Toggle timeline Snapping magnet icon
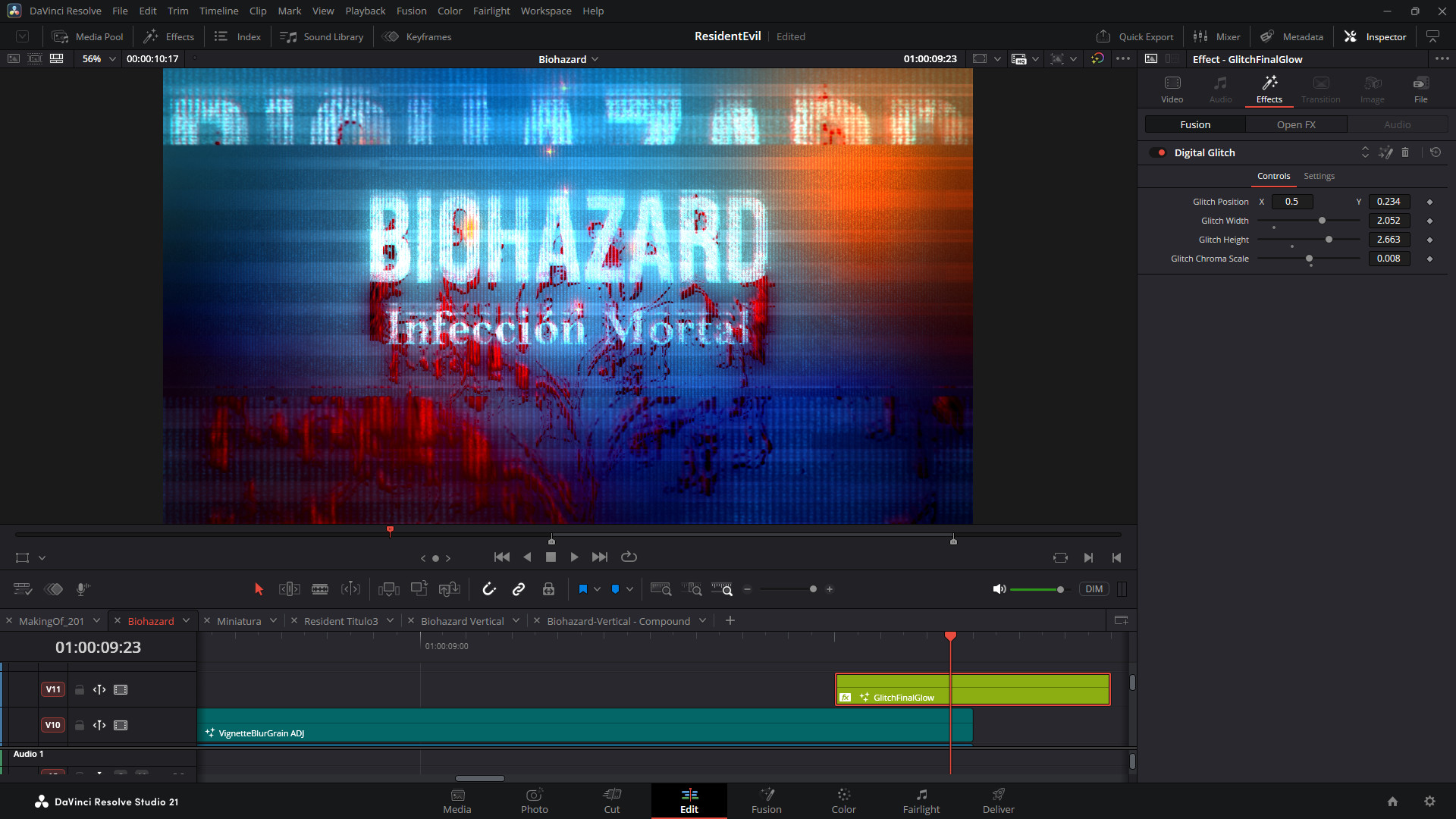The height and width of the screenshot is (819, 1456). (489, 589)
